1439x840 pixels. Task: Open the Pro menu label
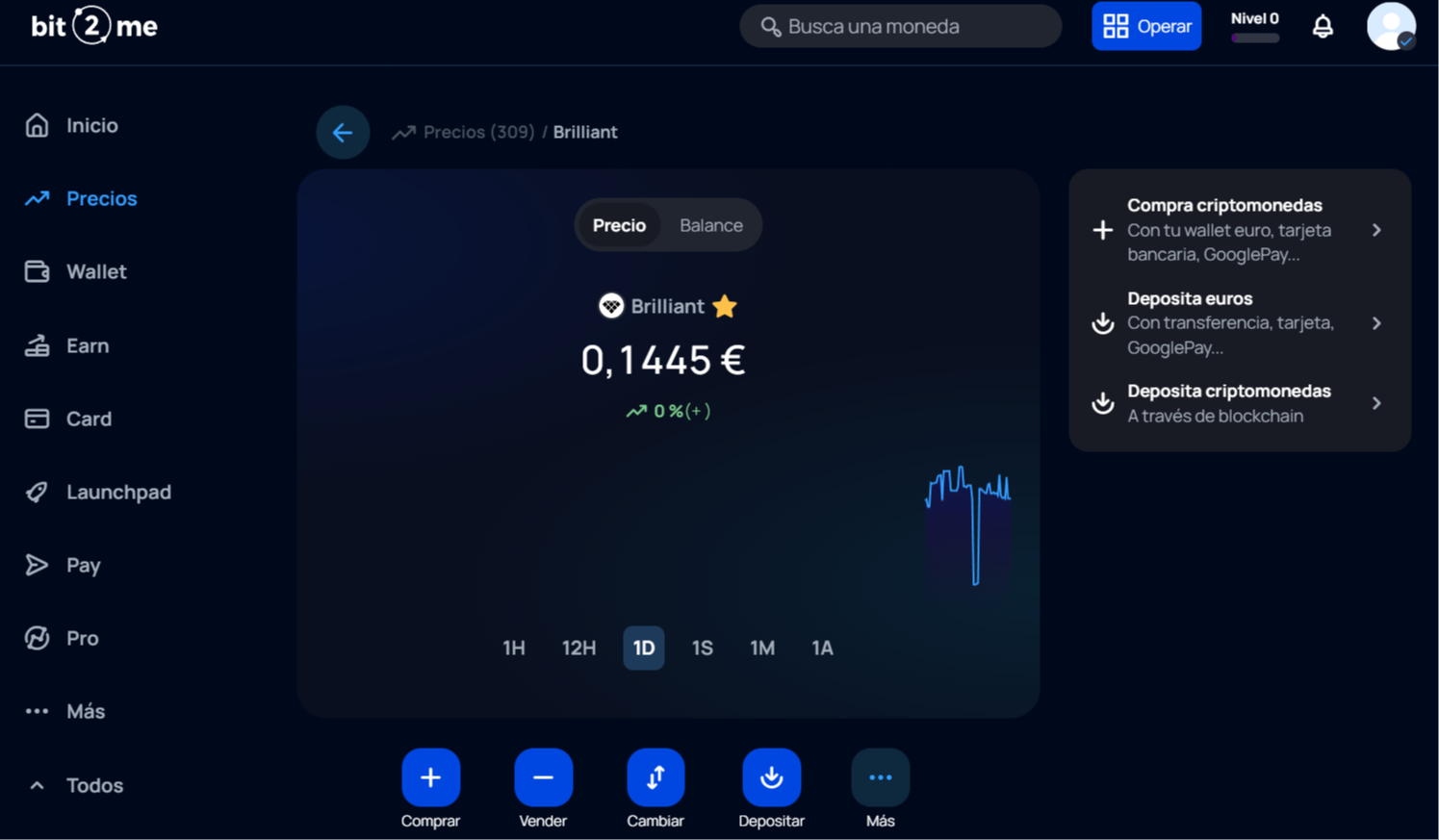coord(83,638)
